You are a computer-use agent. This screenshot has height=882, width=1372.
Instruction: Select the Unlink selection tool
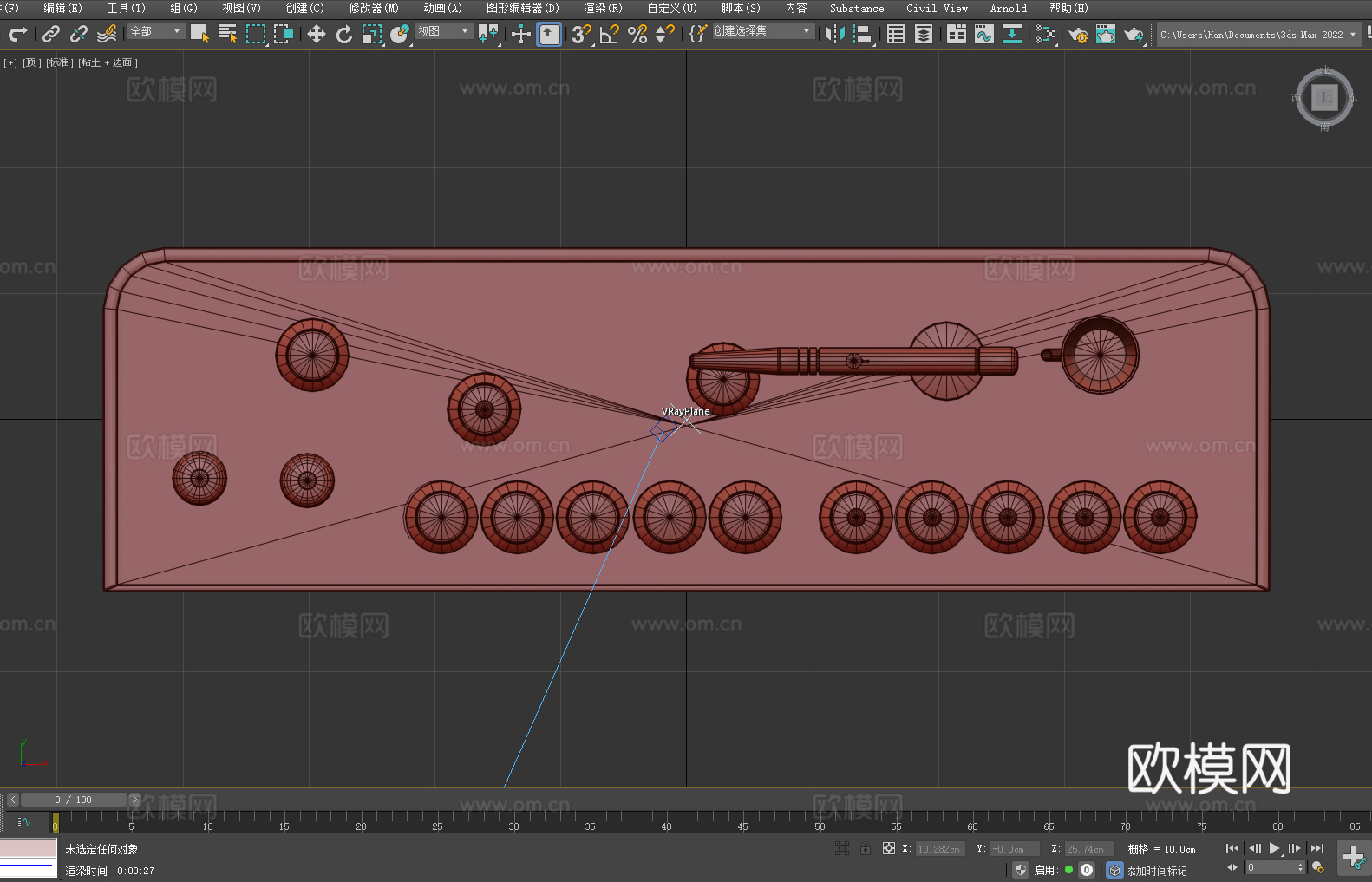[79, 34]
